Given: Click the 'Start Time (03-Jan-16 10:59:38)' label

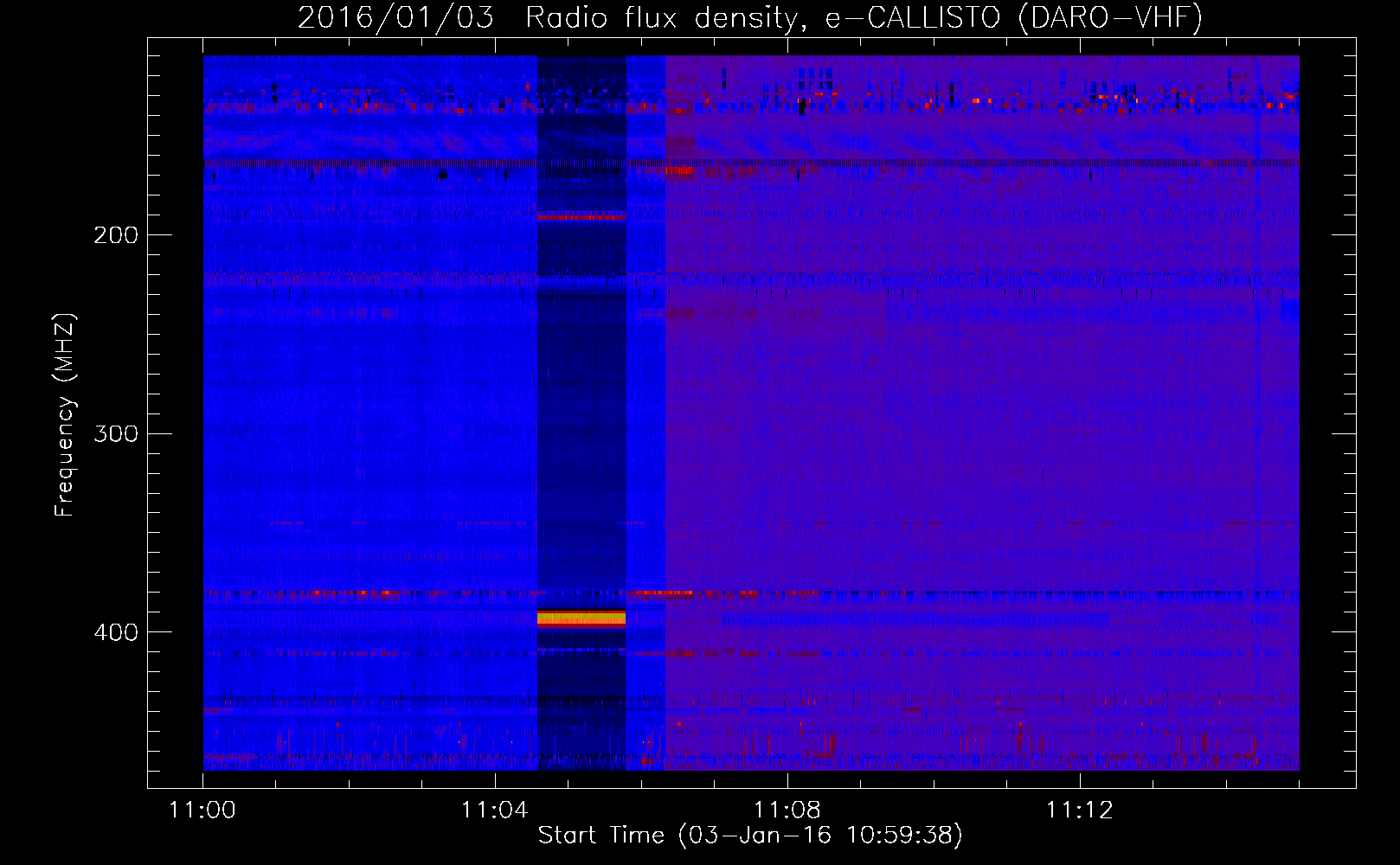Looking at the screenshot, I should [x=750, y=836].
